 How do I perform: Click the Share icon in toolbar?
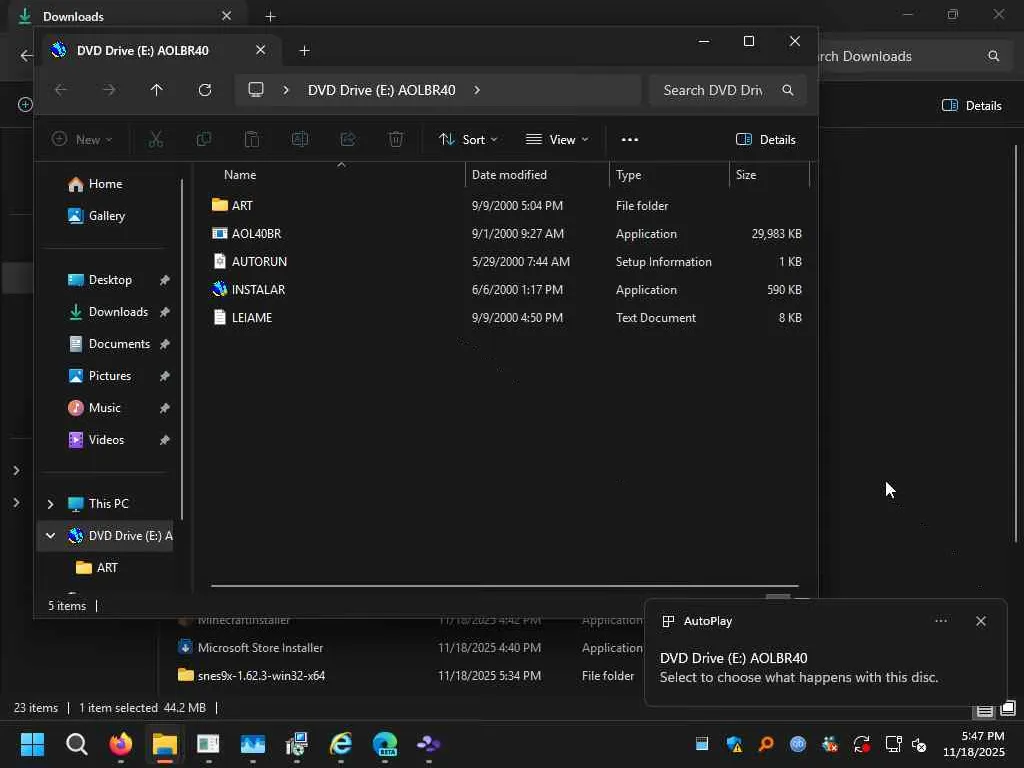pos(348,139)
